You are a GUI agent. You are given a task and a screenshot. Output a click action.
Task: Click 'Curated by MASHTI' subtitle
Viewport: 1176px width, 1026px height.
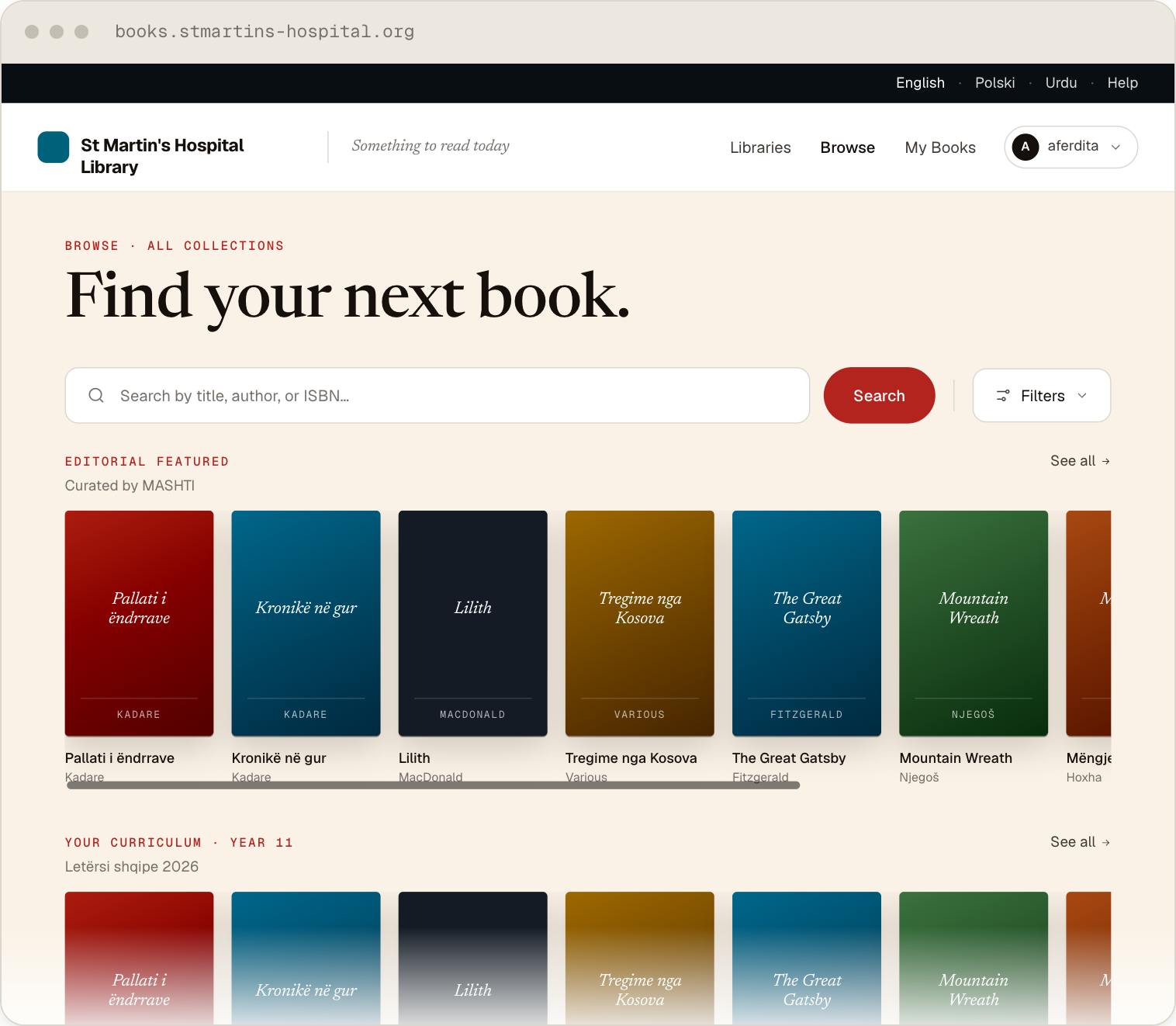[x=130, y=486]
